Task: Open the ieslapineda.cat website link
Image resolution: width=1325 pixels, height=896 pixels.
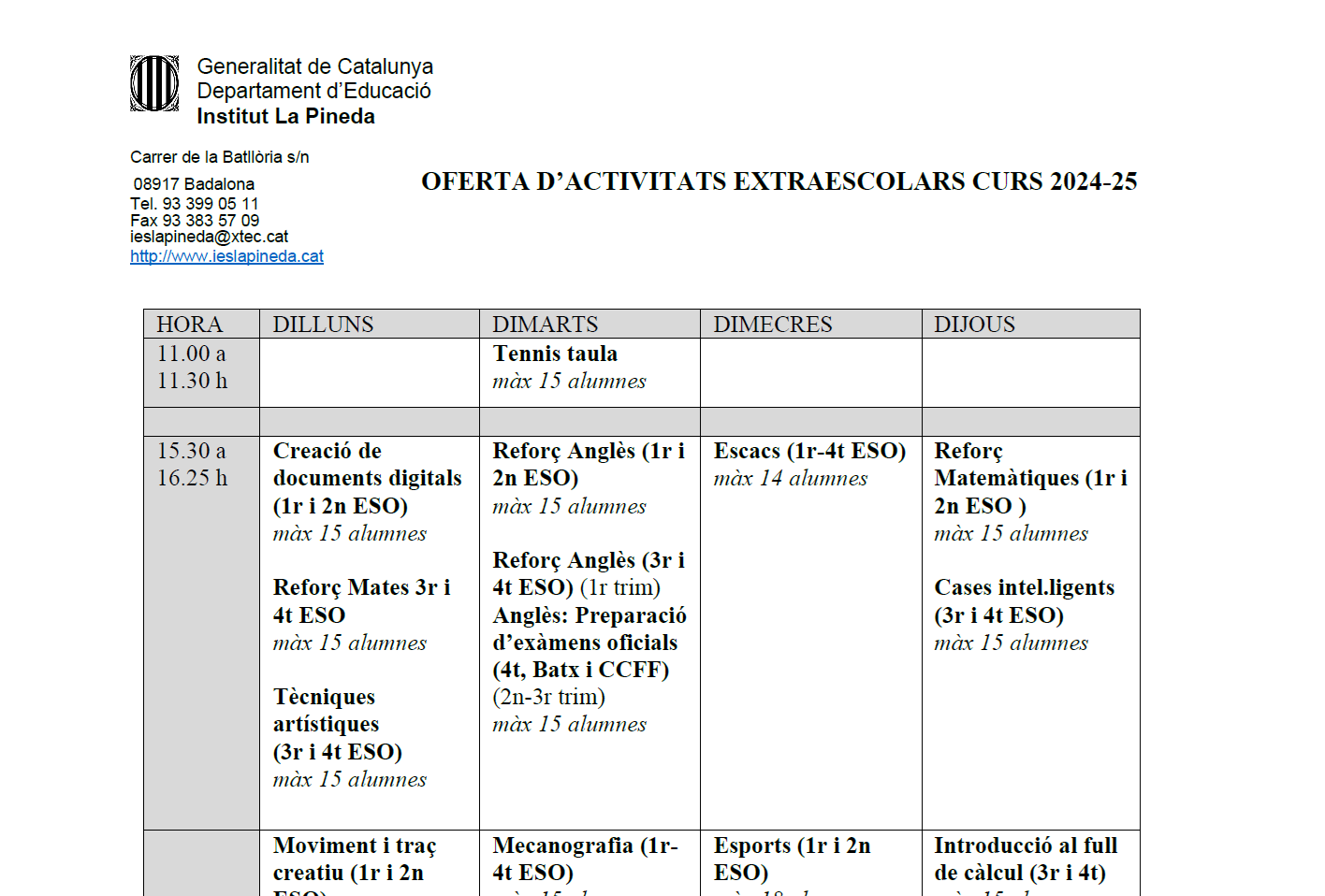Action: point(226,256)
